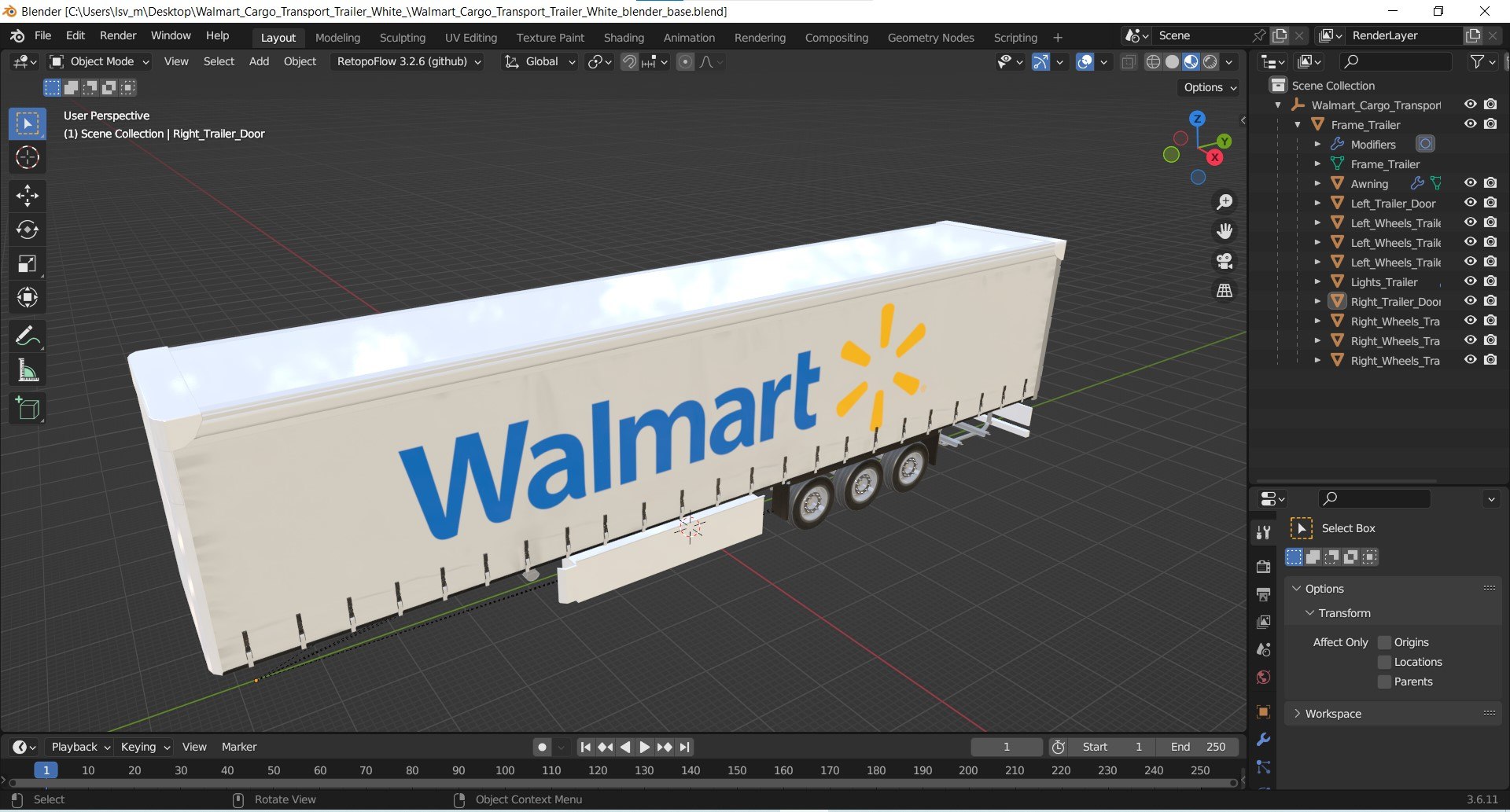Click the End frame value field
The width and height of the screenshot is (1510, 812).
coord(1196,747)
